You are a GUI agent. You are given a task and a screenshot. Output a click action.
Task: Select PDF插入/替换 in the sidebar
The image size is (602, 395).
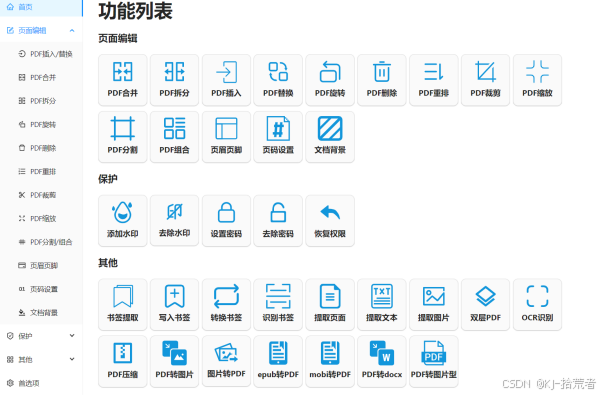[41, 54]
